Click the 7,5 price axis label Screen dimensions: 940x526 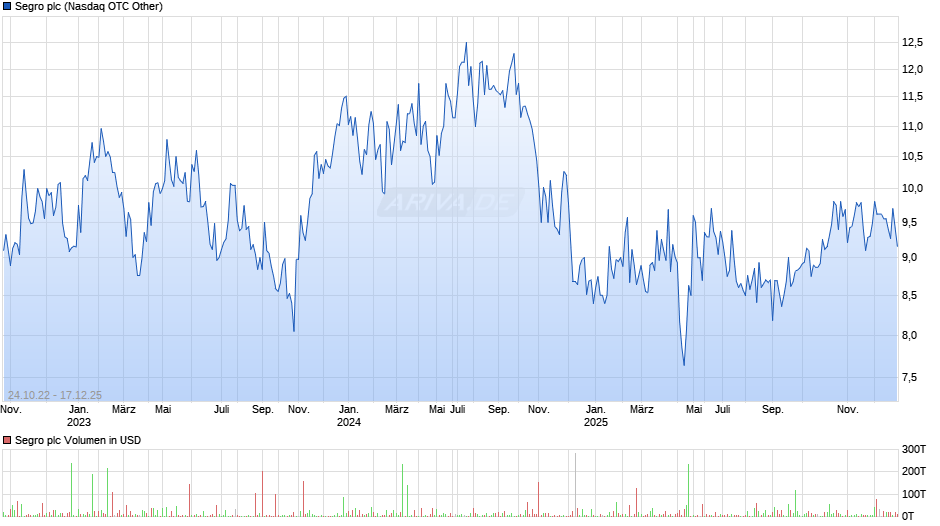pyautogui.click(x=910, y=377)
